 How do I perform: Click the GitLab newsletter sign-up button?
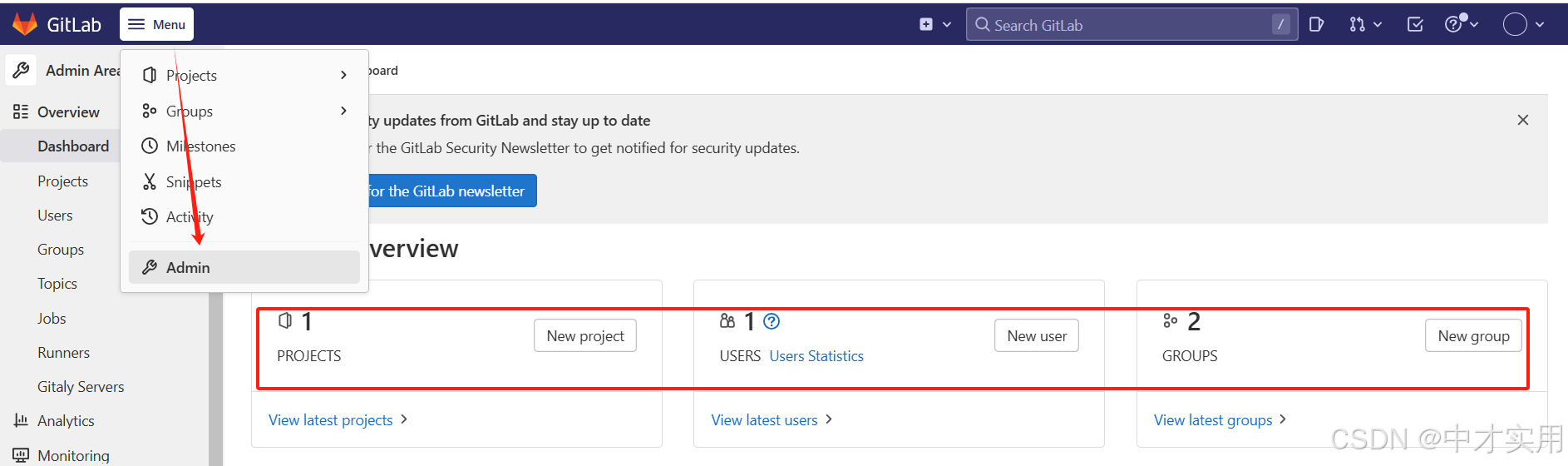click(452, 191)
